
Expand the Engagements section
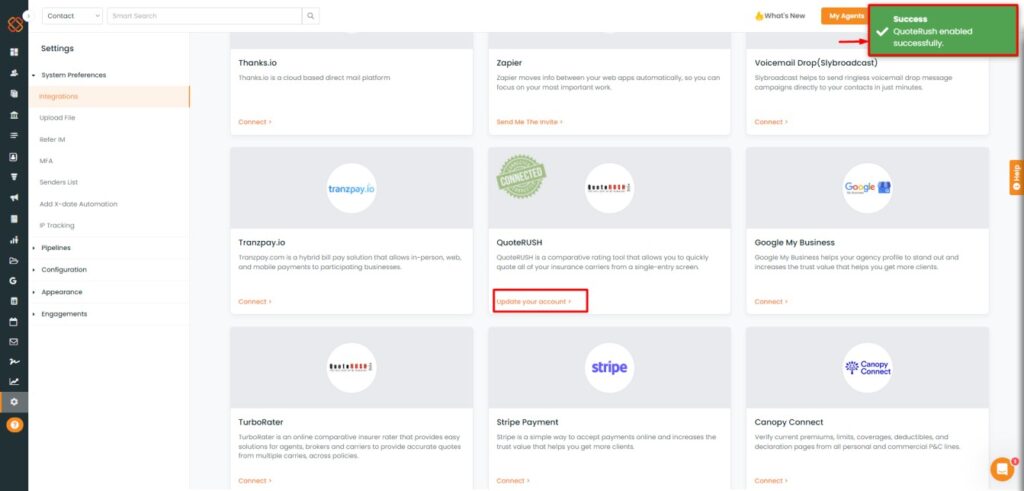[x=64, y=314]
